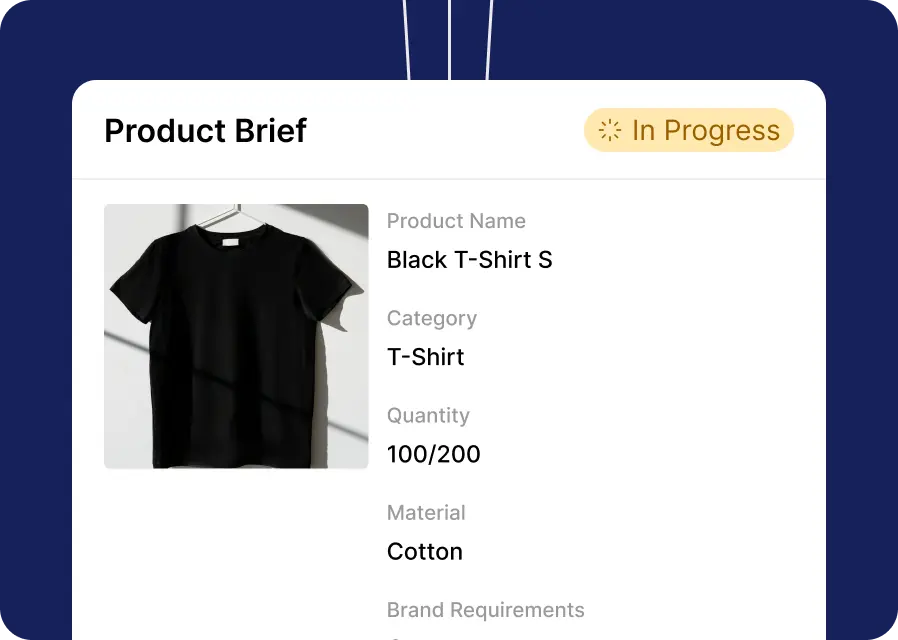Click the connector lines above the card
898x640 pixels.
[x=448, y=39]
